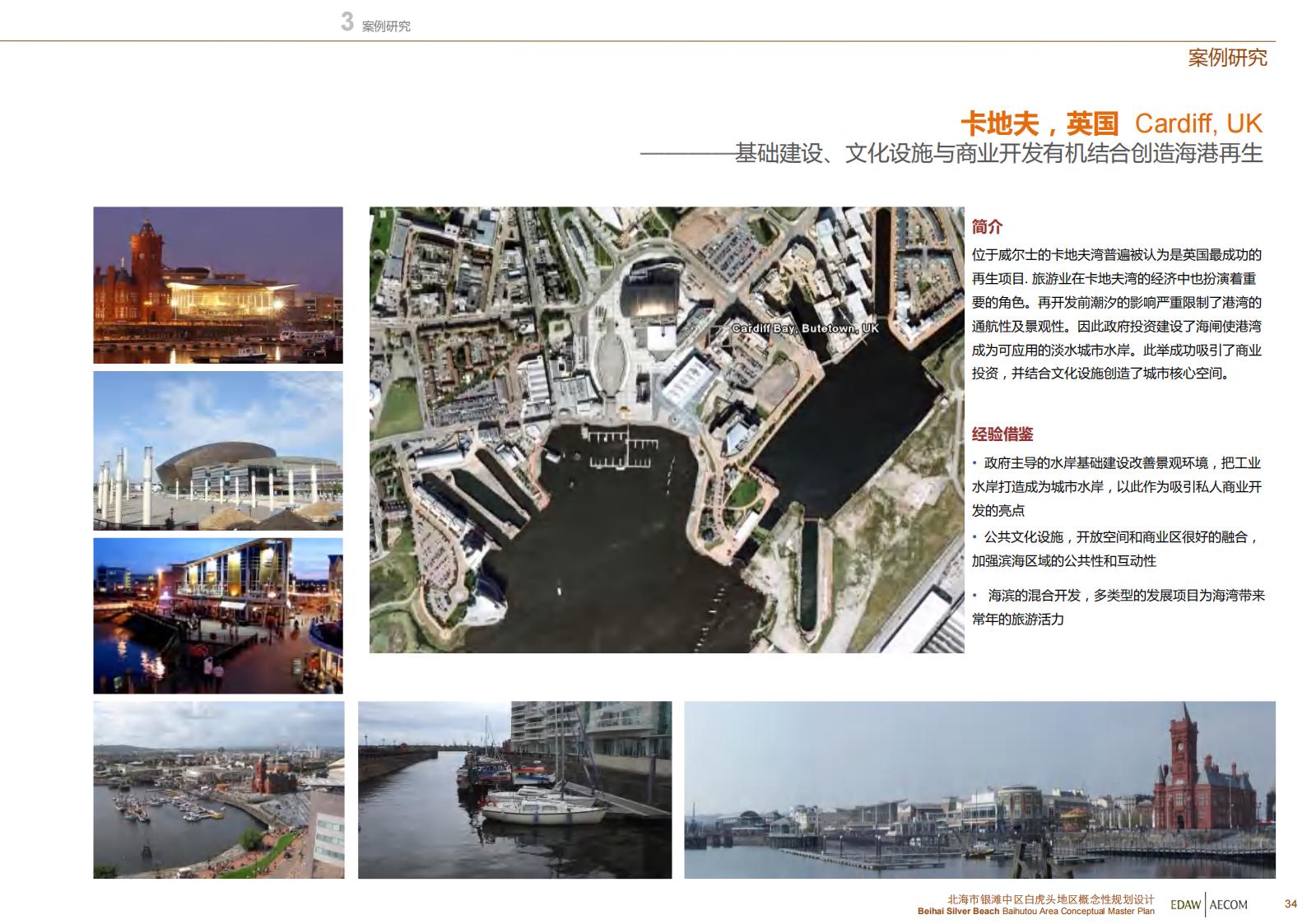1307x924 pixels.
Task: Click the page number 34
Action: [1291, 904]
